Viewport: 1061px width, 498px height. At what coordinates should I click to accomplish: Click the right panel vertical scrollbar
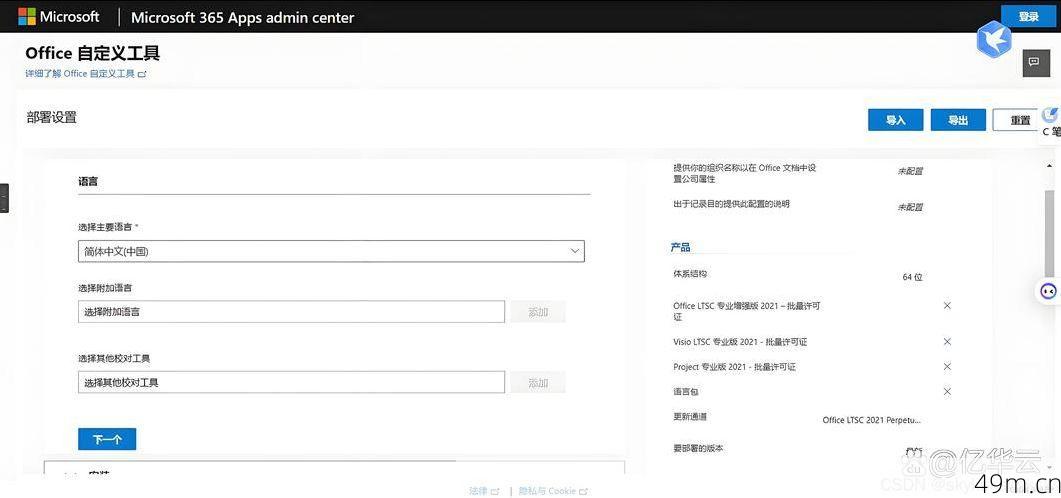point(1048,230)
